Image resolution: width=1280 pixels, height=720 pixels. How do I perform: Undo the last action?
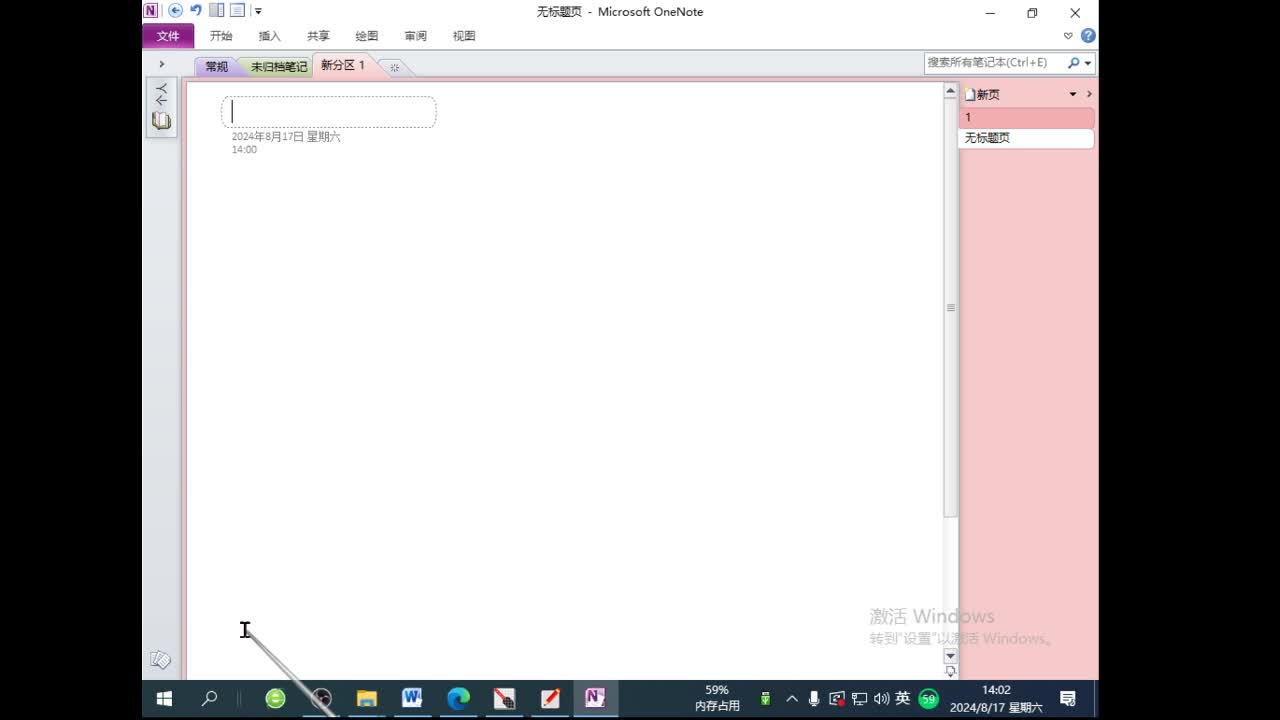pyautogui.click(x=196, y=11)
